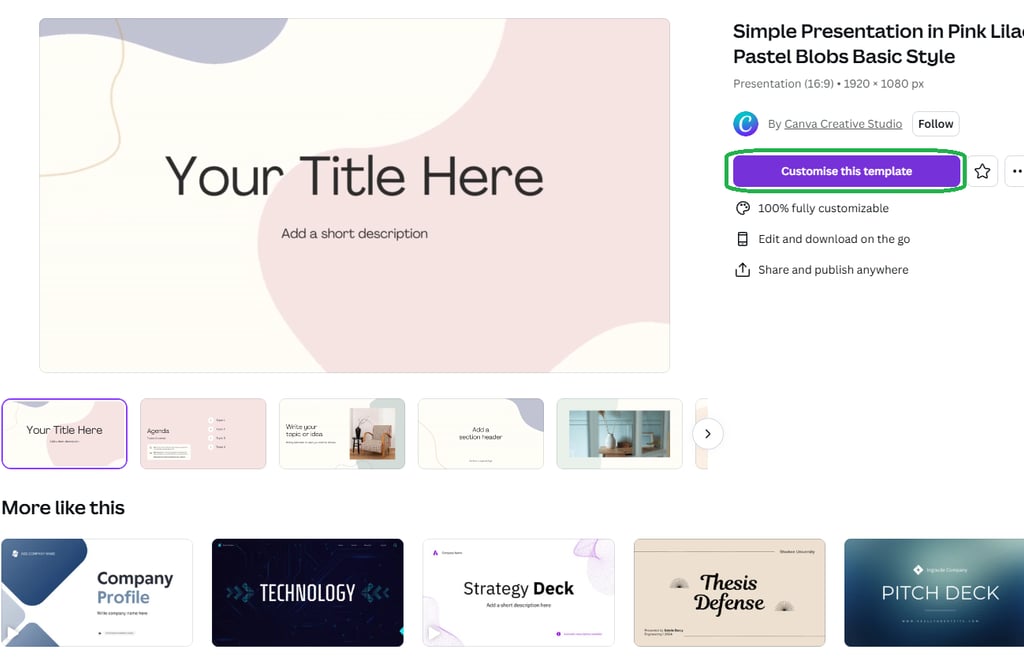The image size is (1024, 657).
Task: Select the Add a section header thumbnail
Action: (x=481, y=434)
